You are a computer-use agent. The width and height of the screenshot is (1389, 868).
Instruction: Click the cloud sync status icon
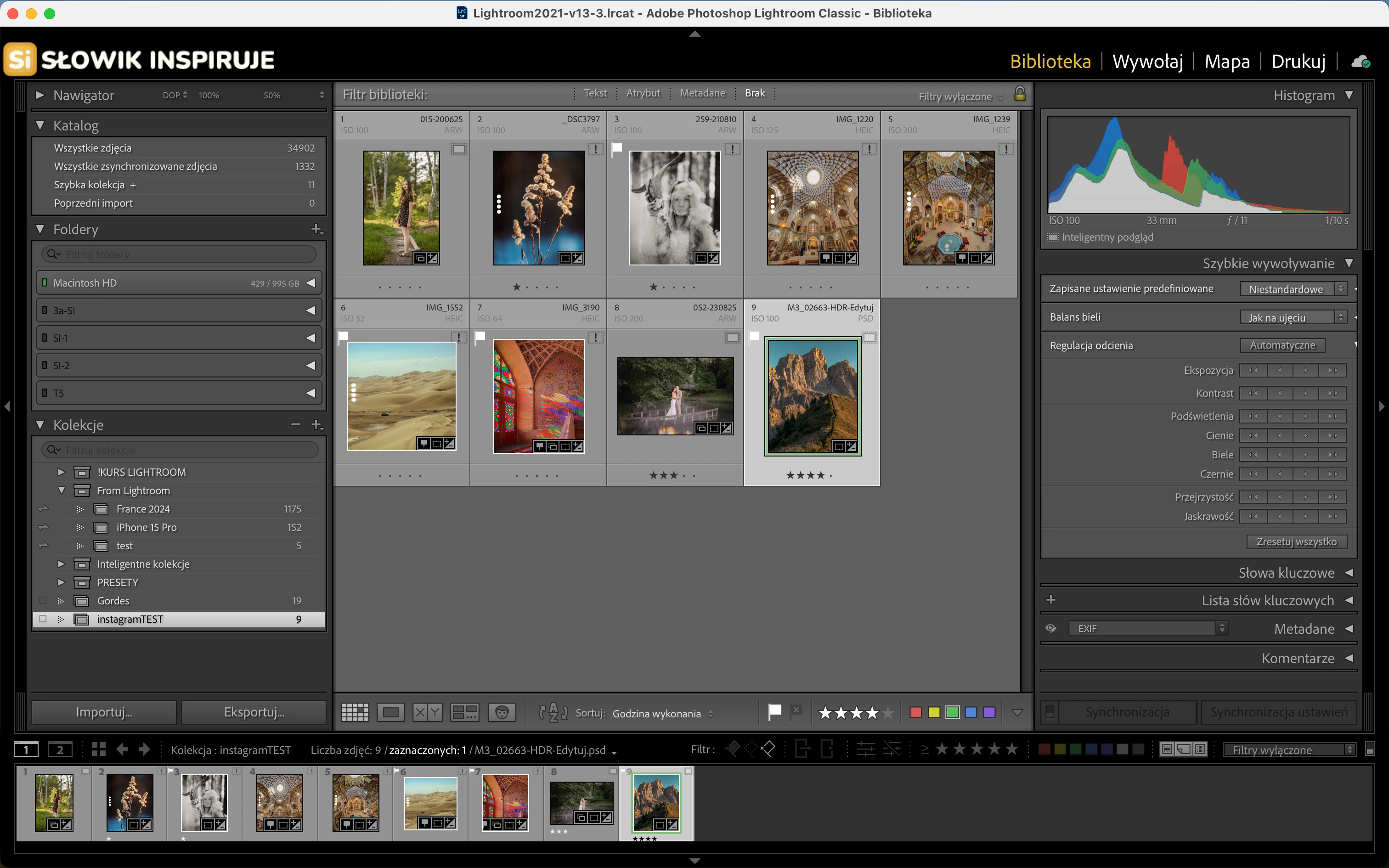[1361, 62]
